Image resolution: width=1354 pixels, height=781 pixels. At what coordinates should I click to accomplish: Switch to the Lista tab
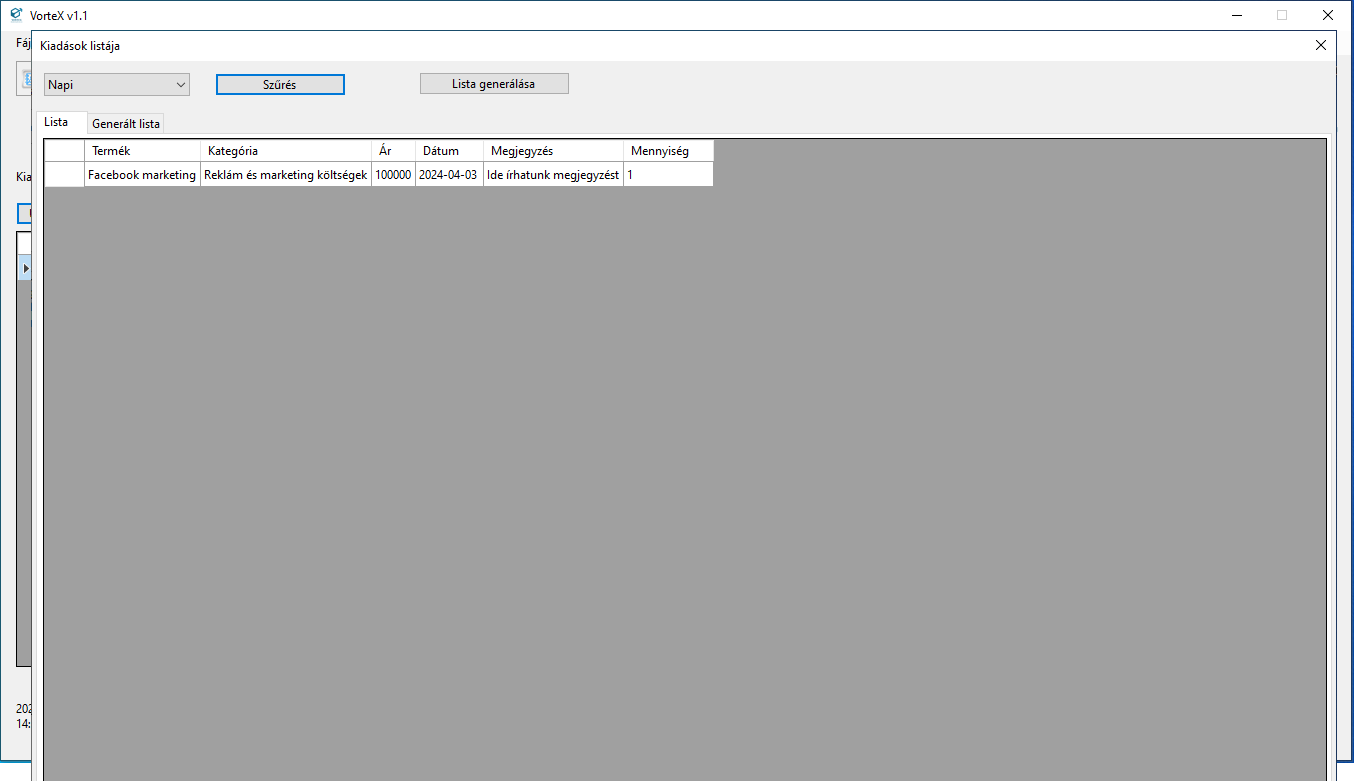[x=57, y=122]
